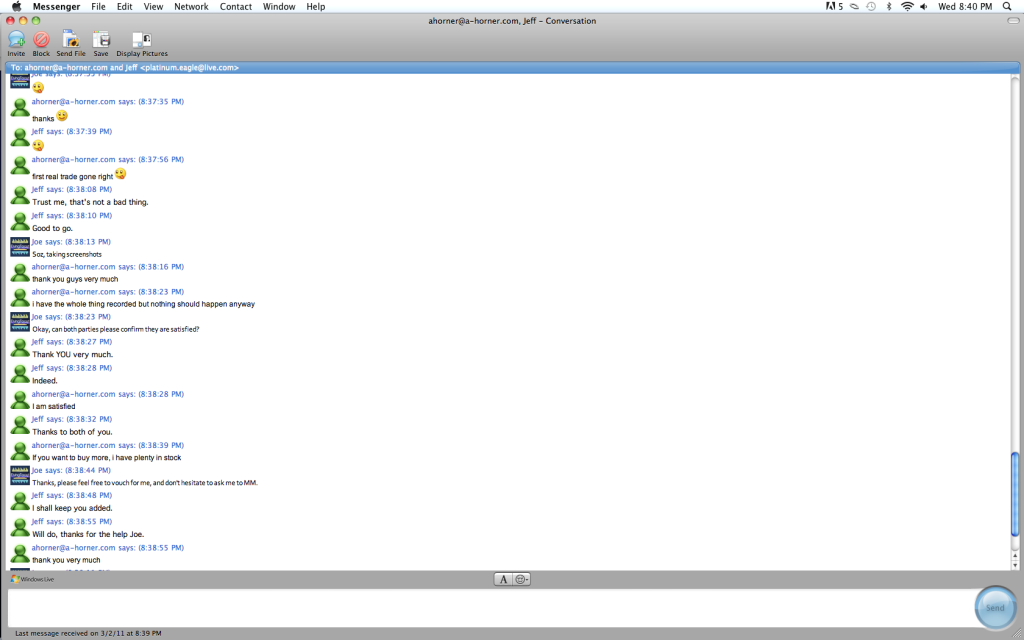This screenshot has width=1024, height=640.
Task: Click 'Okay, can both parties please confirm' message
Action: click(116, 329)
